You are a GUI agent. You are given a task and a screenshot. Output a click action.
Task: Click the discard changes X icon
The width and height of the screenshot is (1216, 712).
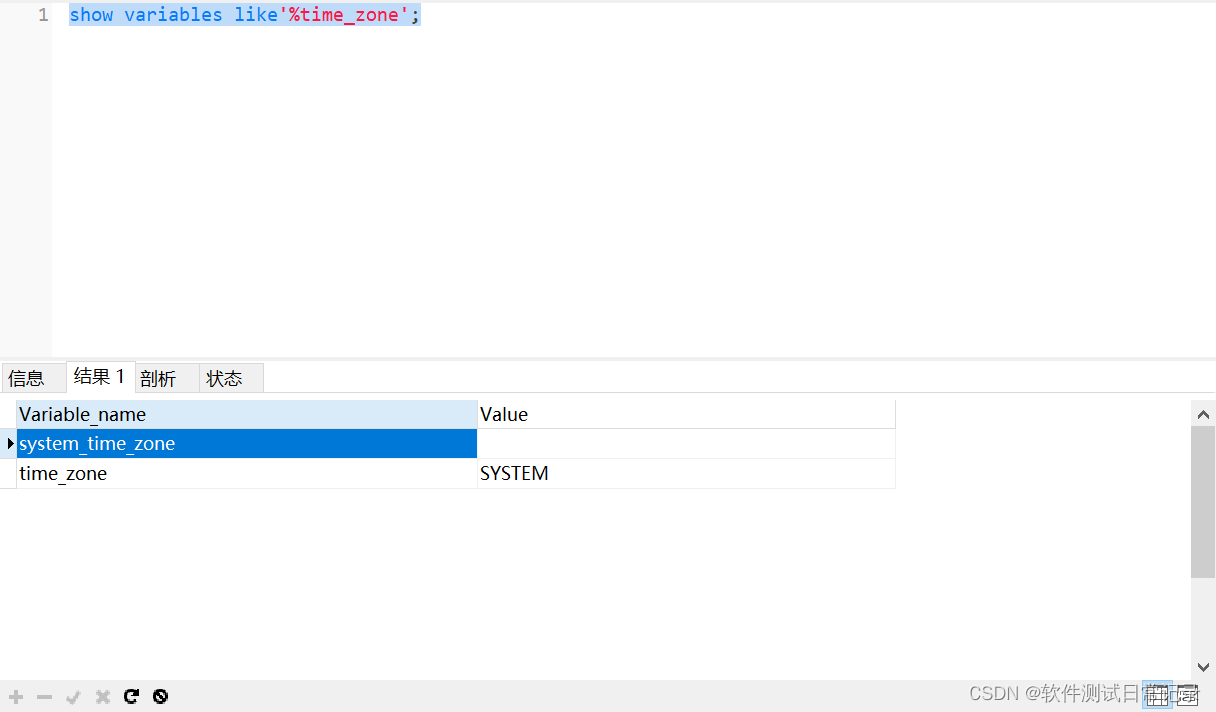point(102,697)
